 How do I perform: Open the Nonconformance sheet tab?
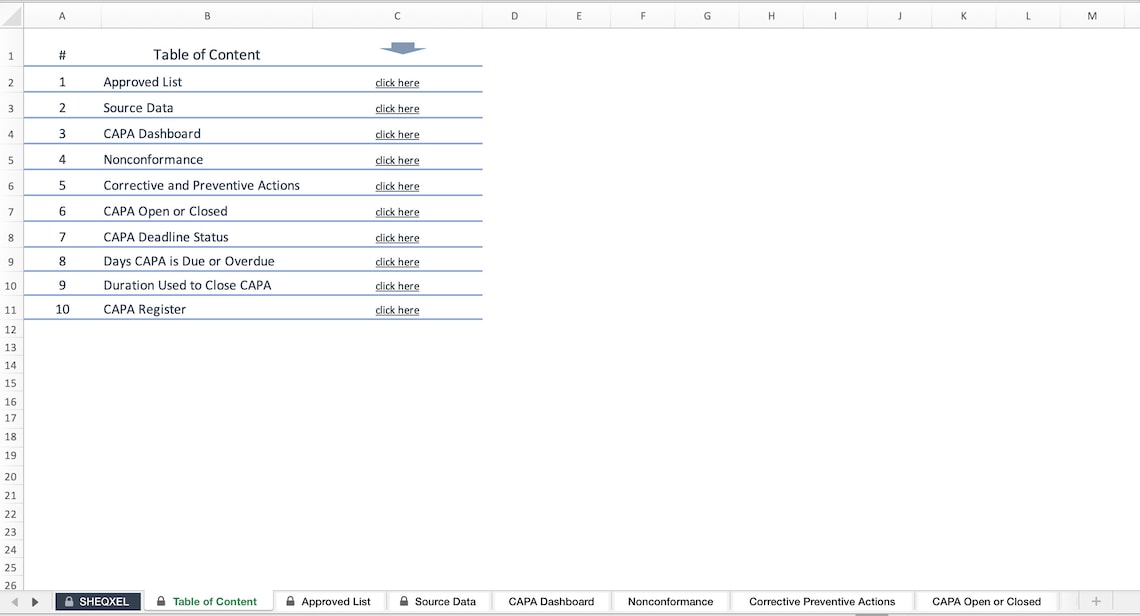pyautogui.click(x=670, y=601)
